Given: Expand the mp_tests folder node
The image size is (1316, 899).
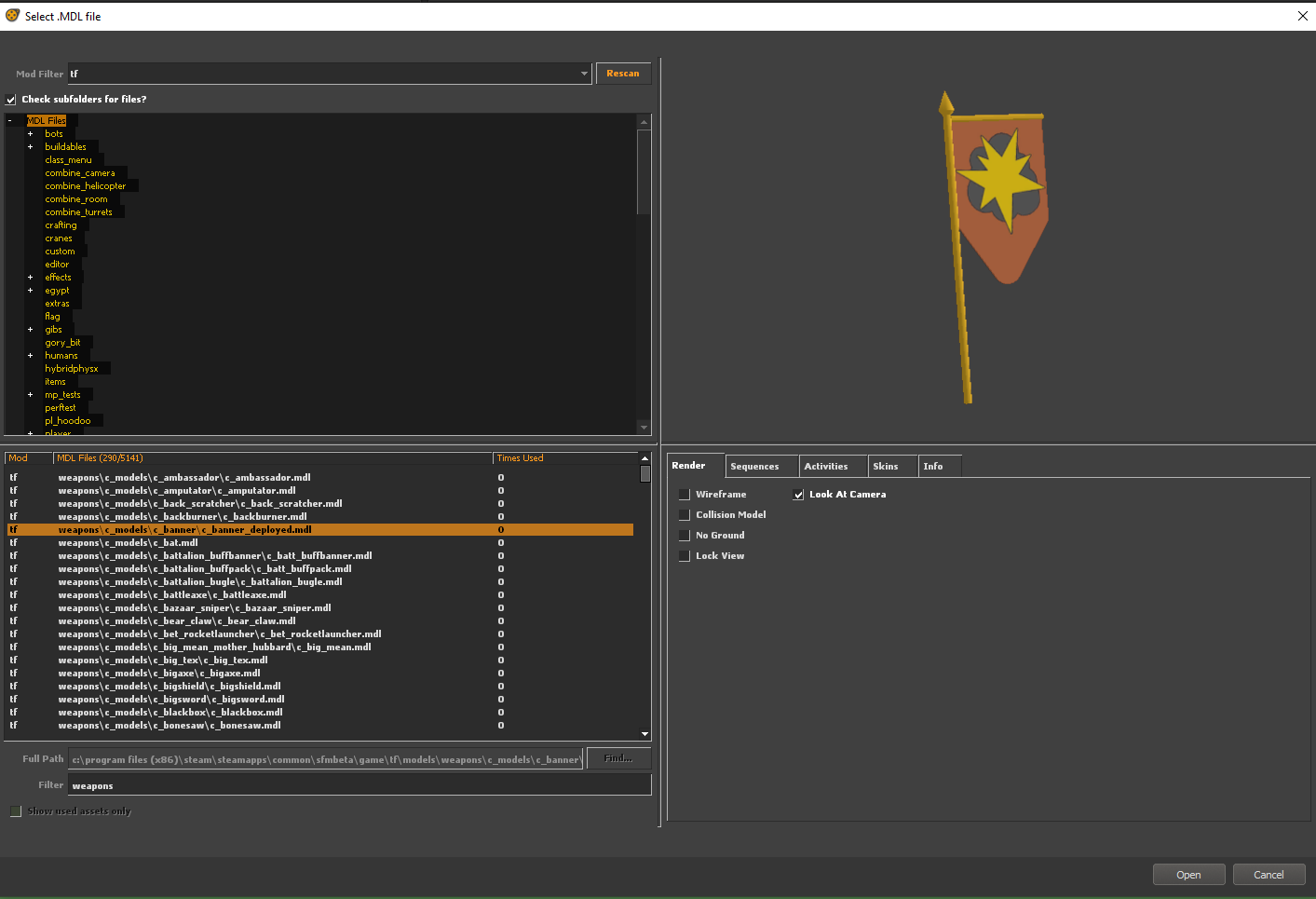Looking at the screenshot, I should click(x=30, y=395).
